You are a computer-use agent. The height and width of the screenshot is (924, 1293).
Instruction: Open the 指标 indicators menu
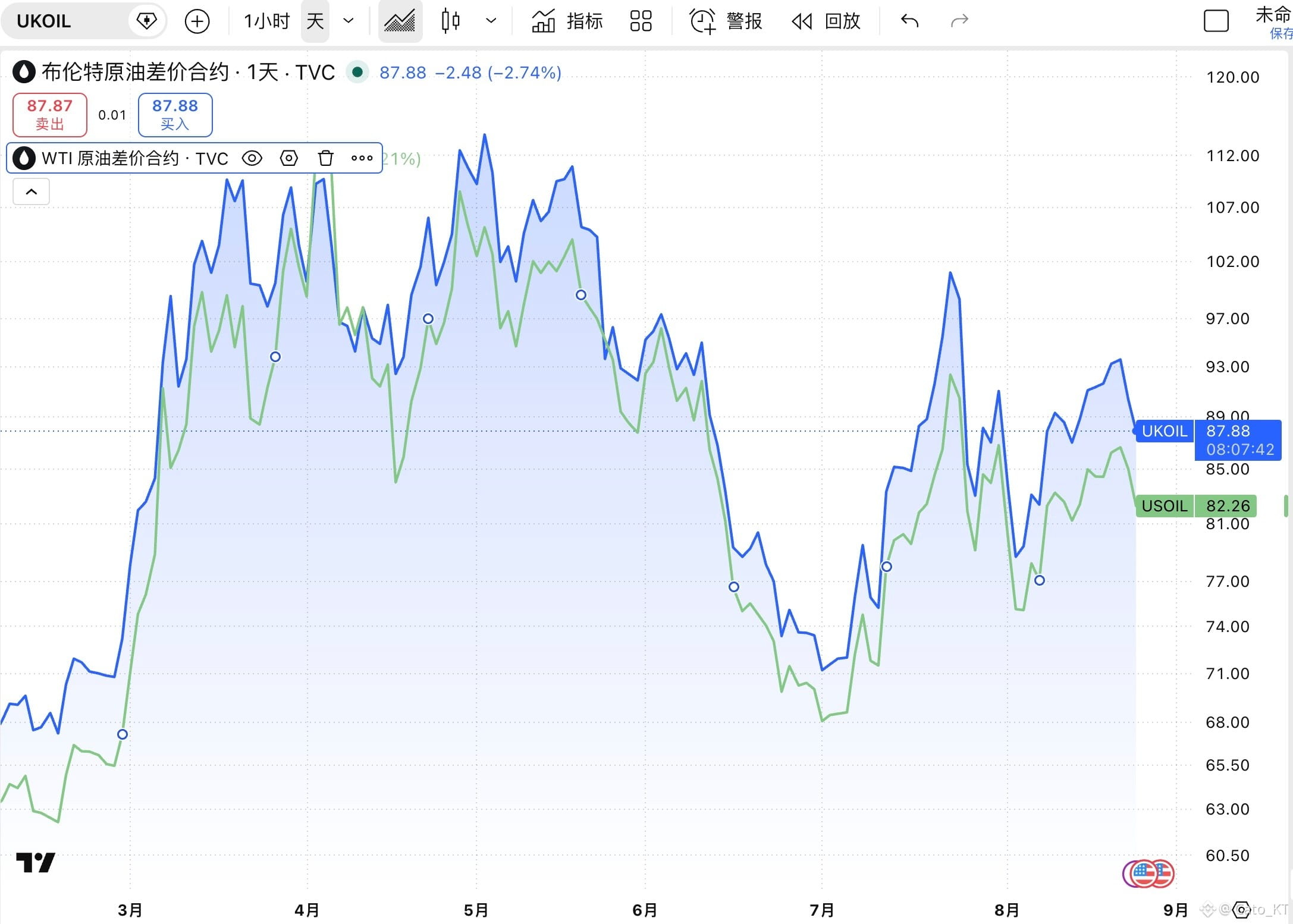(567, 21)
